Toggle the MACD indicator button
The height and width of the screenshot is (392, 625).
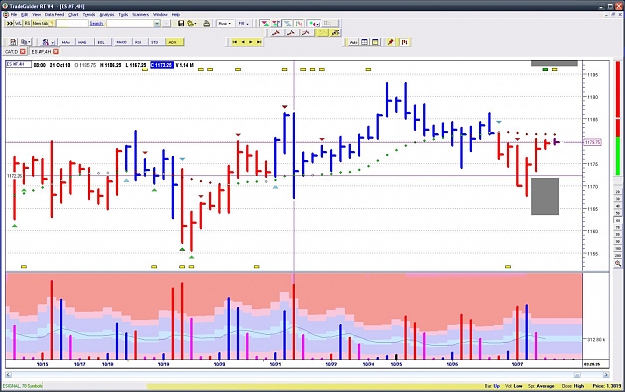pos(122,42)
